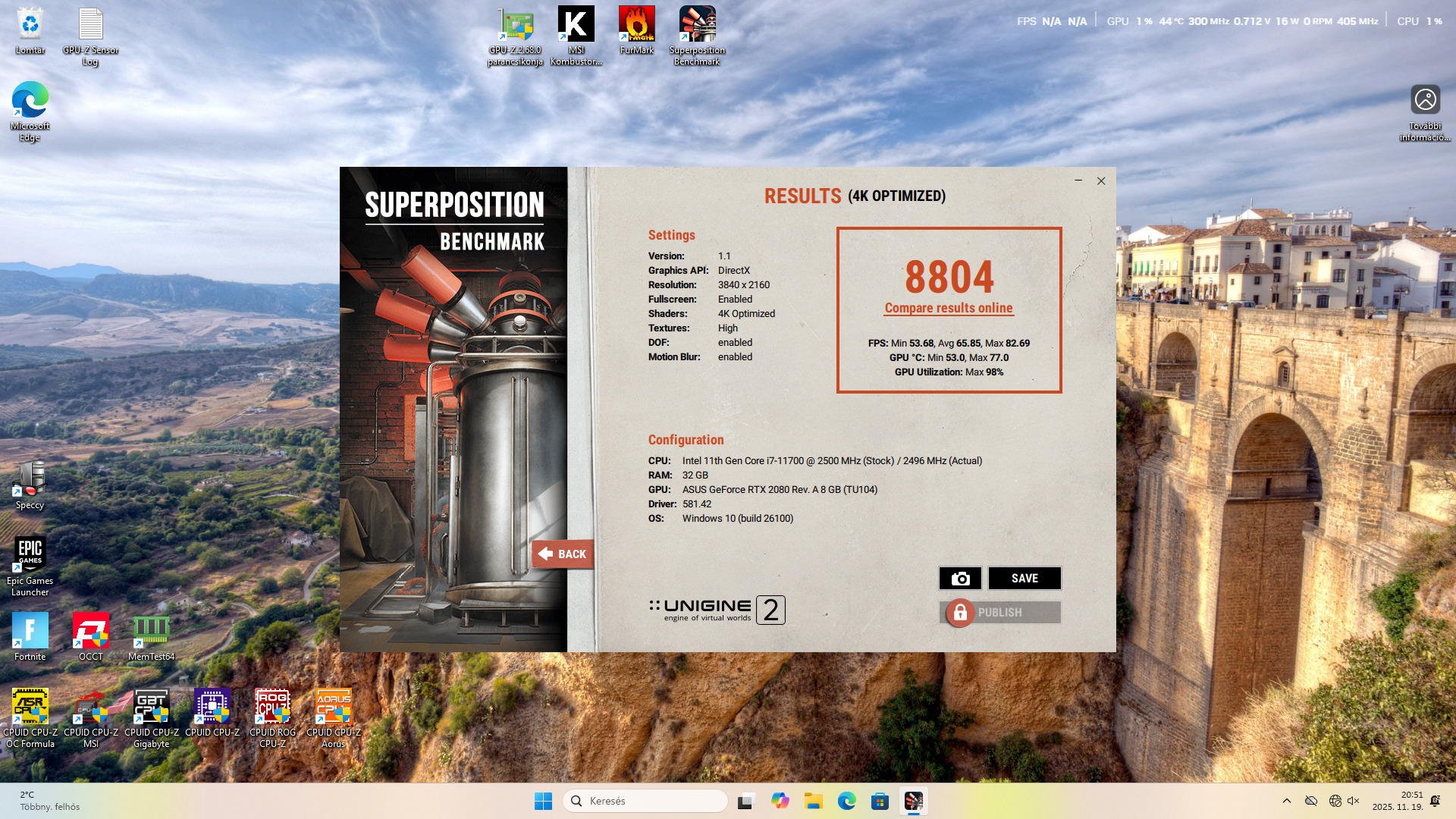Go BACK using the red arrow button
Screen dimensions: 1456x819
[563, 554]
